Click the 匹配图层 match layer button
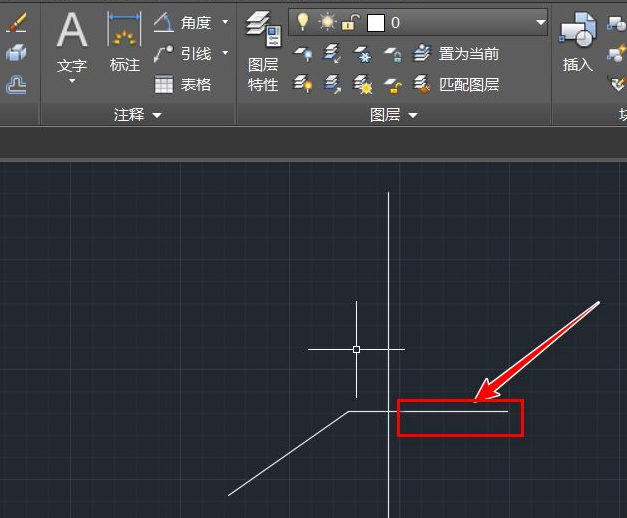 tap(456, 84)
